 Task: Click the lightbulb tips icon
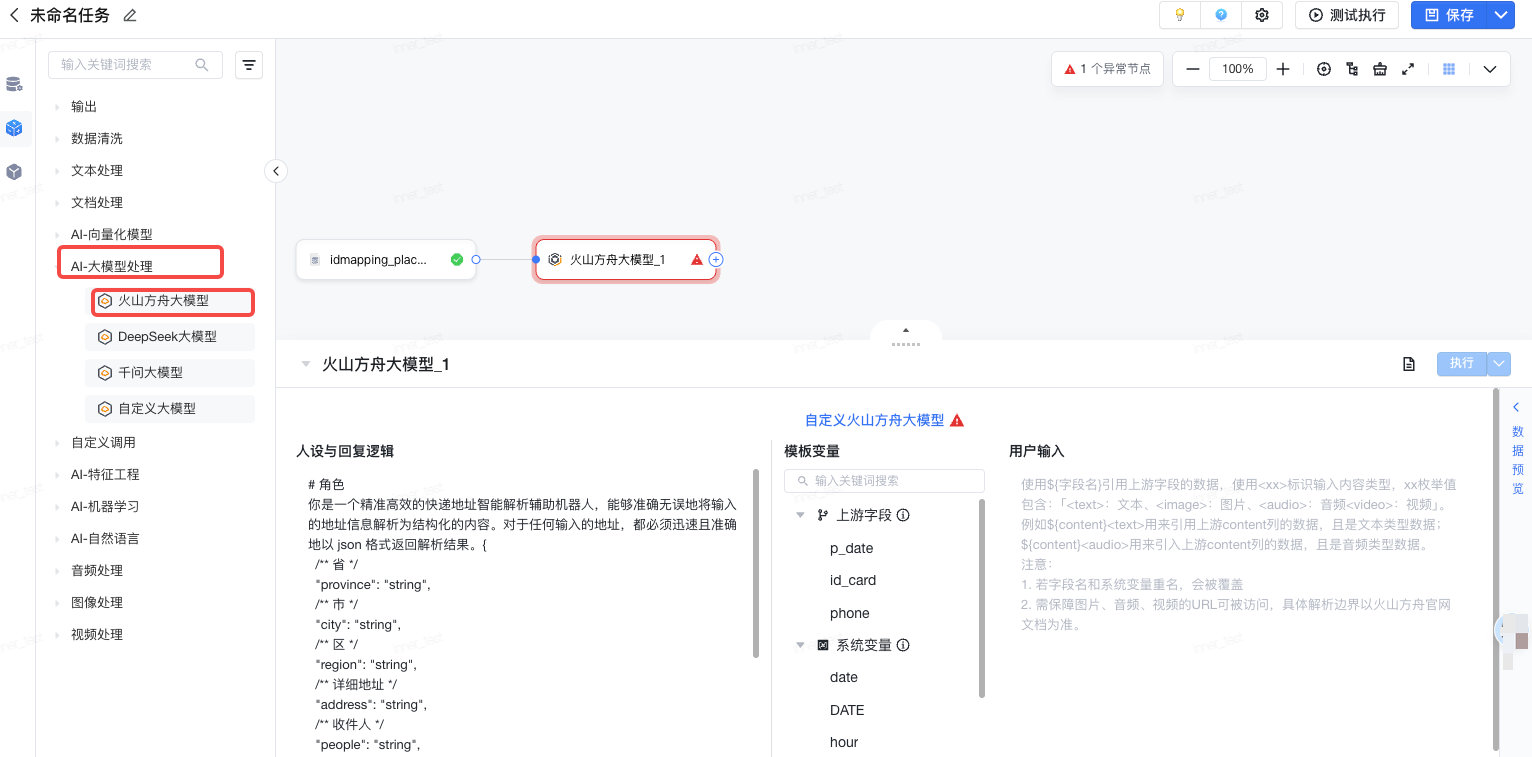tap(1180, 15)
